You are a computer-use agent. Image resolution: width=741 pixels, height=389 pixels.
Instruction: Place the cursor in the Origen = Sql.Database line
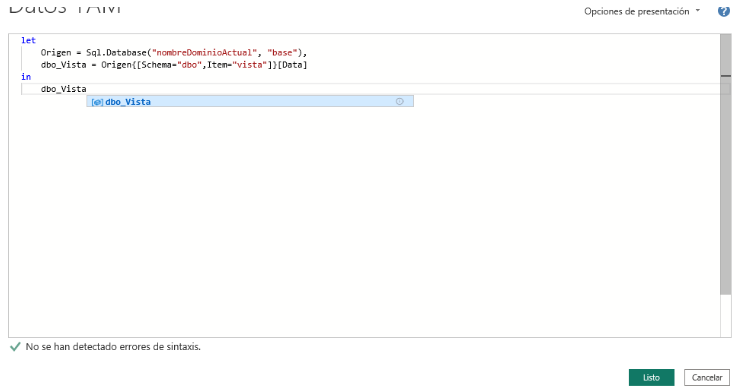click(173, 52)
